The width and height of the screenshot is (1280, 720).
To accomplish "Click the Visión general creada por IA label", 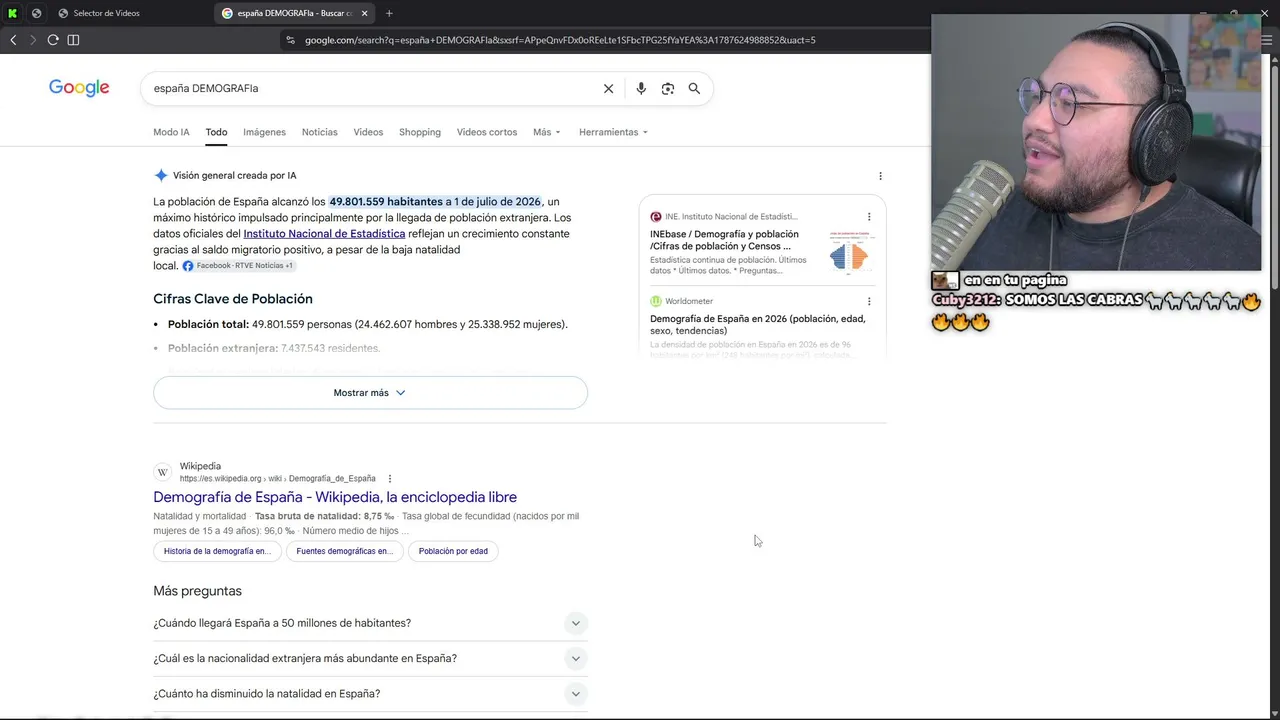I will tap(235, 175).
